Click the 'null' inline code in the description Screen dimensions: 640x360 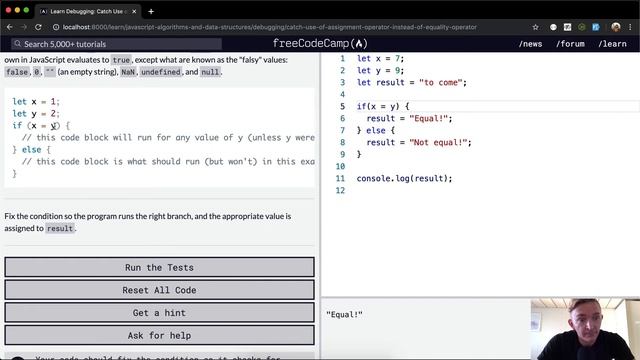[x=210, y=72]
